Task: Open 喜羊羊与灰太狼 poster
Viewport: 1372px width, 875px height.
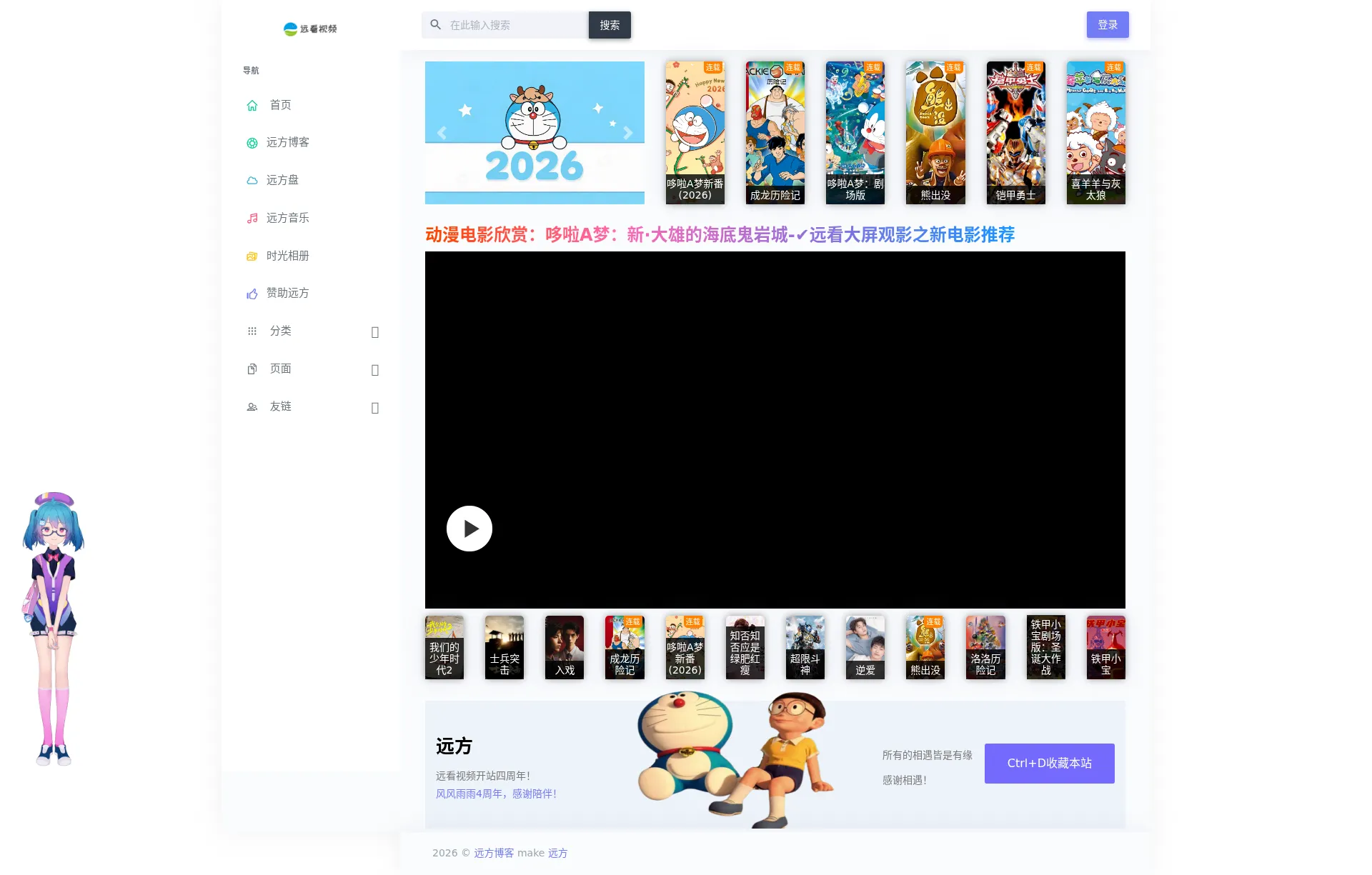Action: point(1096,133)
